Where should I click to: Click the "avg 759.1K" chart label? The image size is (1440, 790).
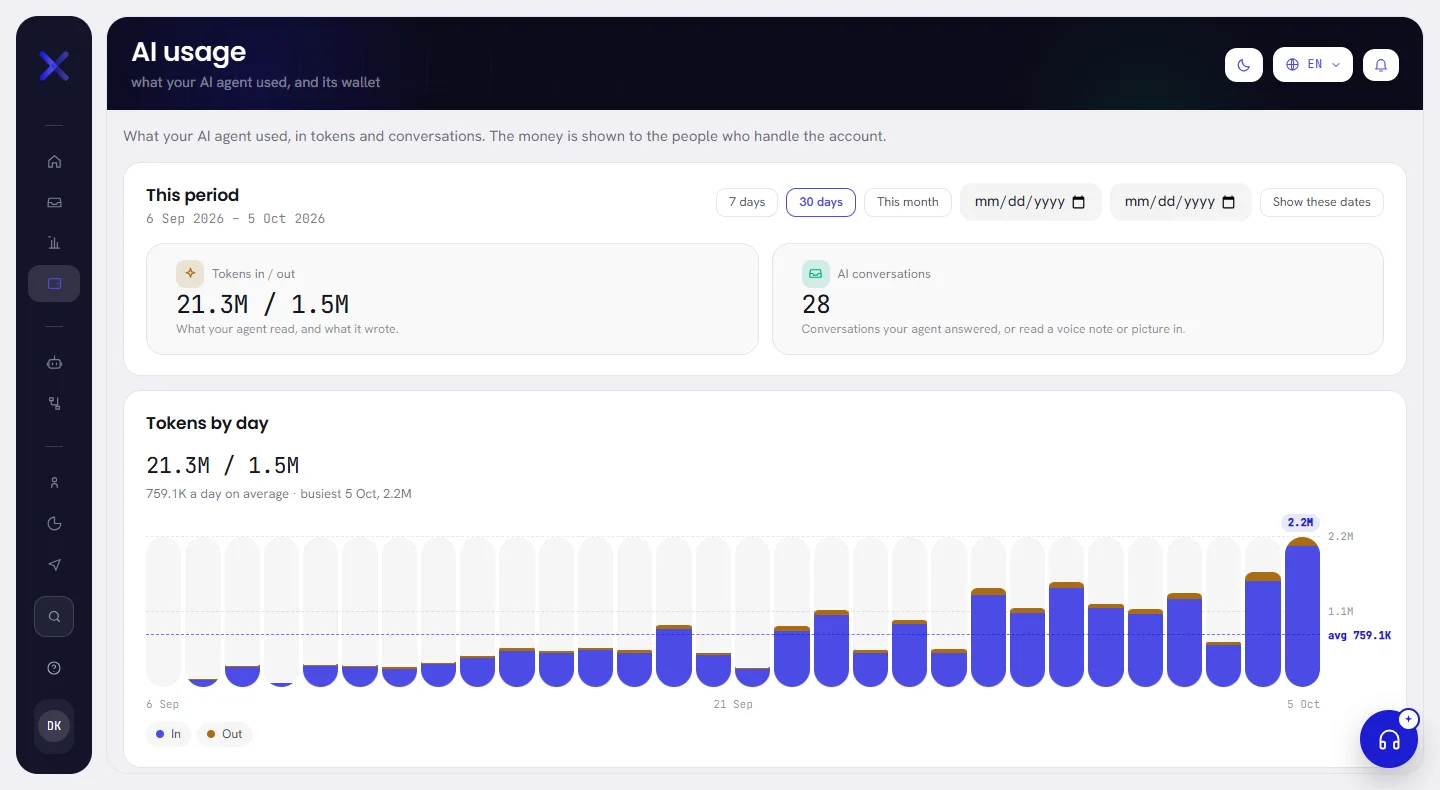click(1359, 636)
